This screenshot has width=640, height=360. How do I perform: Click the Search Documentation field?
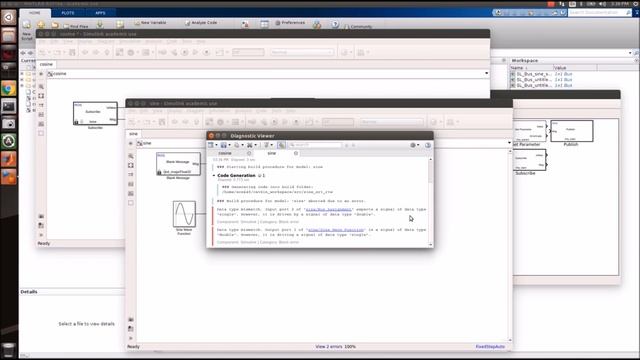pos(600,13)
